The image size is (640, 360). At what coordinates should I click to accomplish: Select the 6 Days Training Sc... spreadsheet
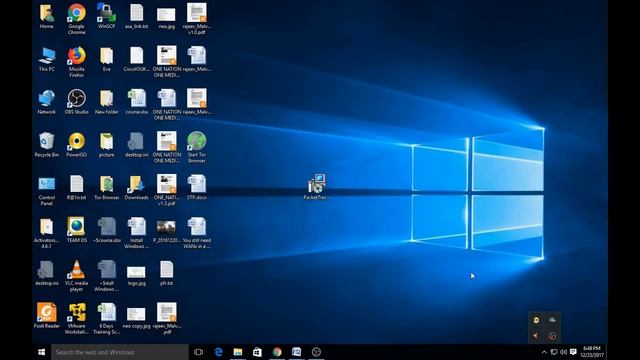(107, 318)
